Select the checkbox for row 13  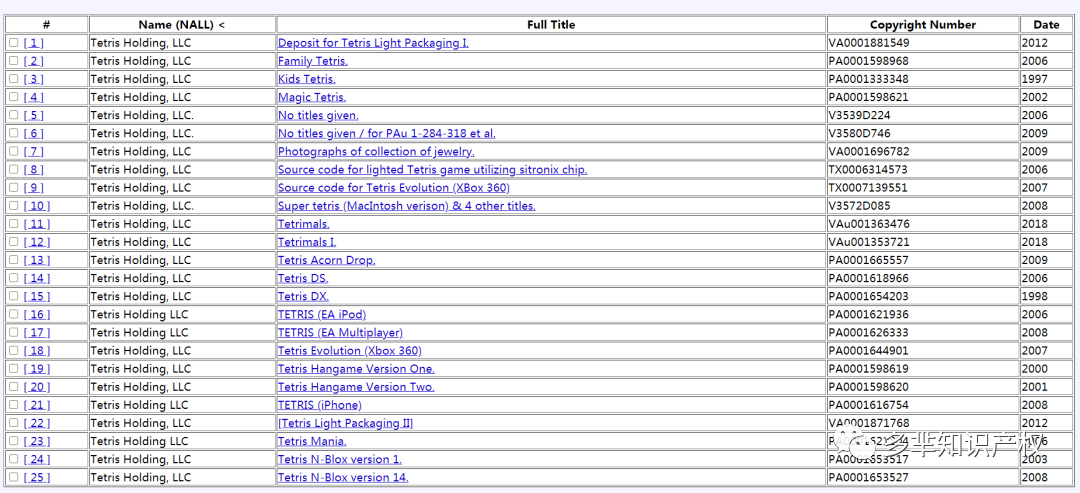click(14, 260)
